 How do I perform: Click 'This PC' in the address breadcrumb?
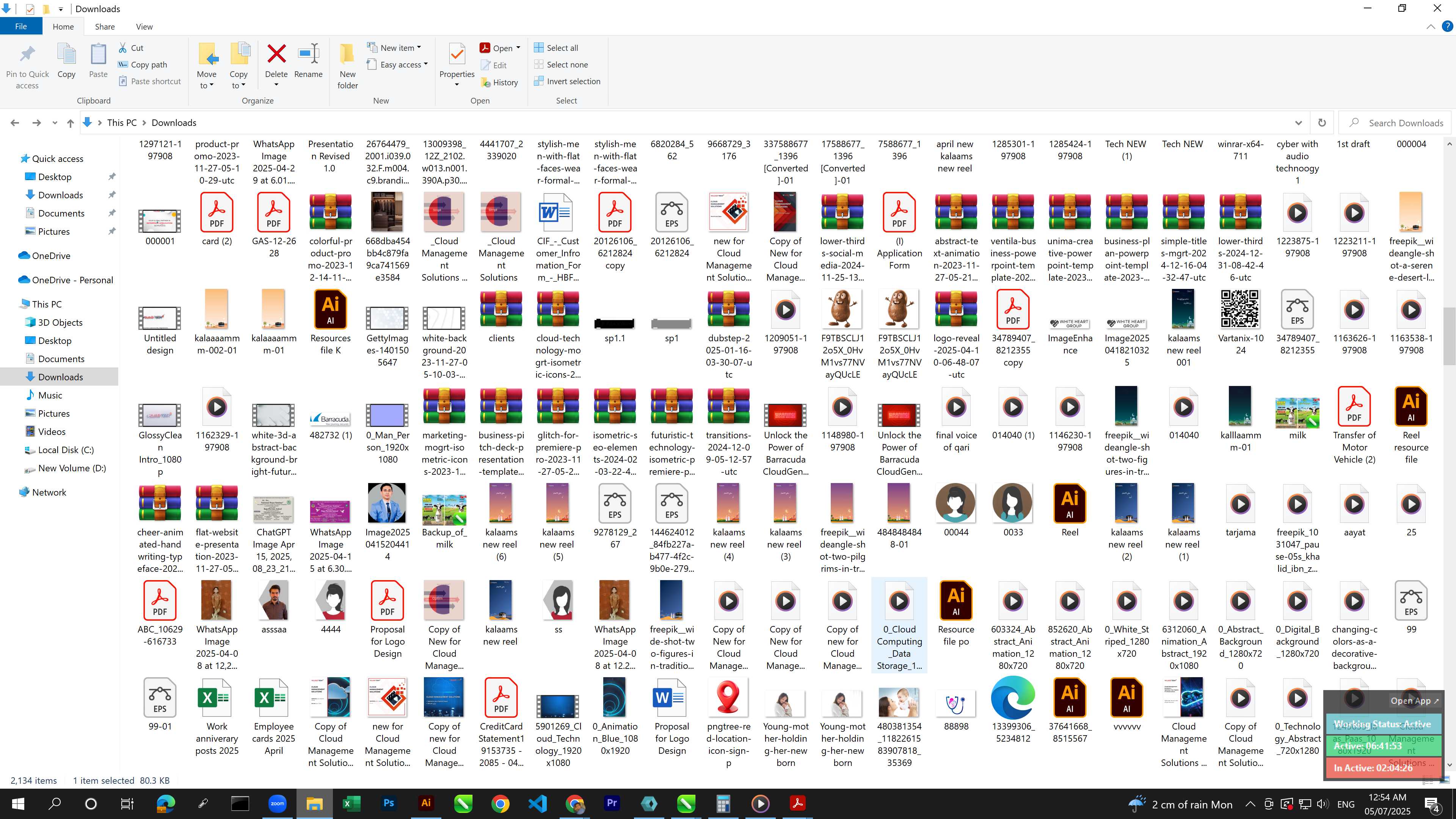(x=121, y=122)
